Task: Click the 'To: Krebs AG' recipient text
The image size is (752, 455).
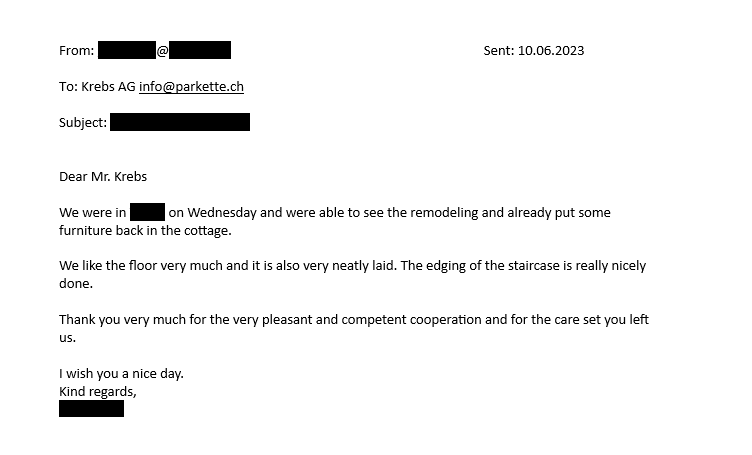Action: 97,87
